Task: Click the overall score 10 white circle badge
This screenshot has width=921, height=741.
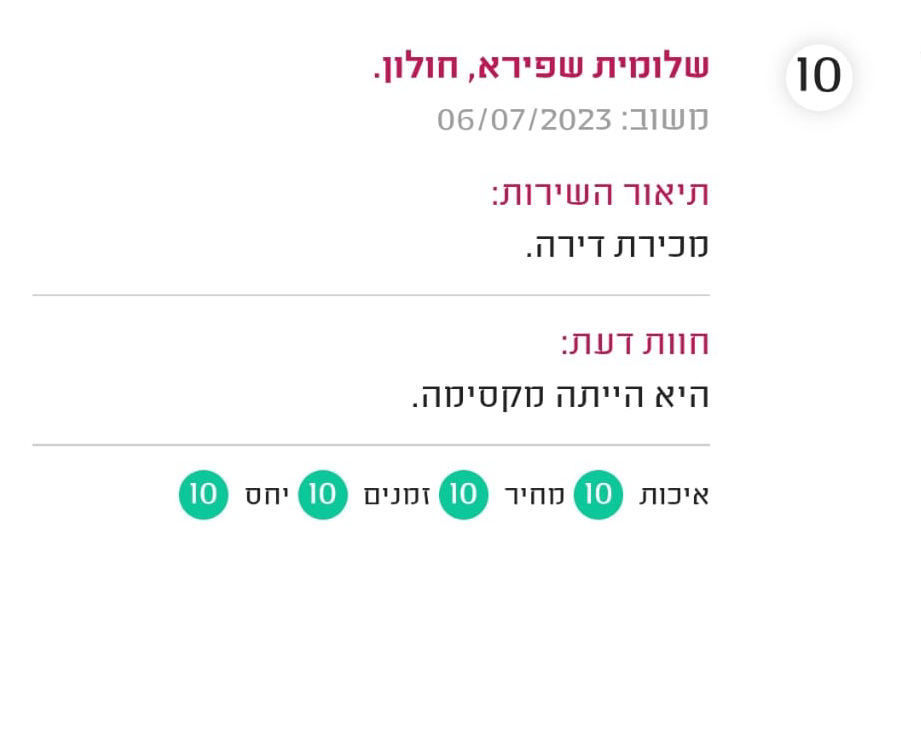Action: point(819,77)
